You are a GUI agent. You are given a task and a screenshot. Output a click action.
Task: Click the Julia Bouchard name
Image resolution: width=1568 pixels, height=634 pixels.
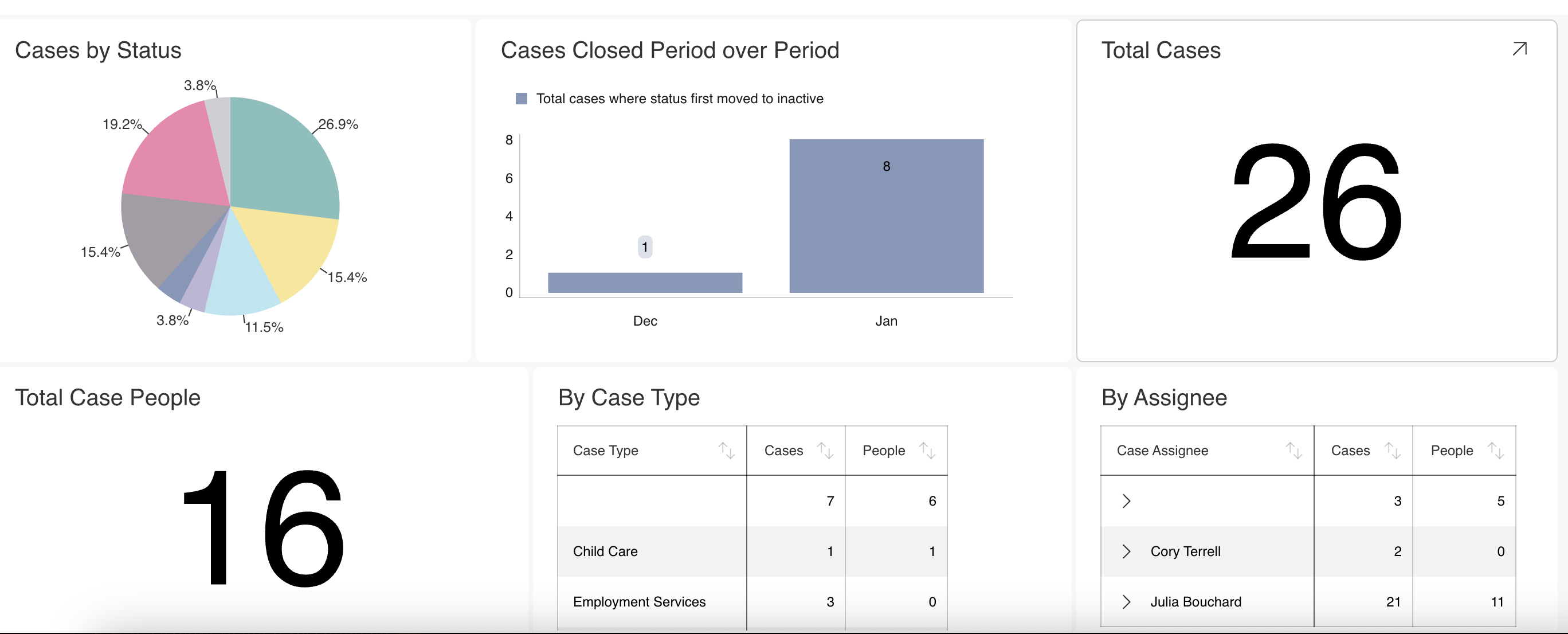[x=1196, y=602]
